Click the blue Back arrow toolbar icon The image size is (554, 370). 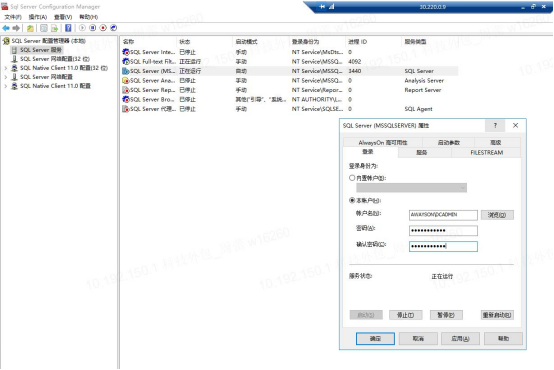6,28
